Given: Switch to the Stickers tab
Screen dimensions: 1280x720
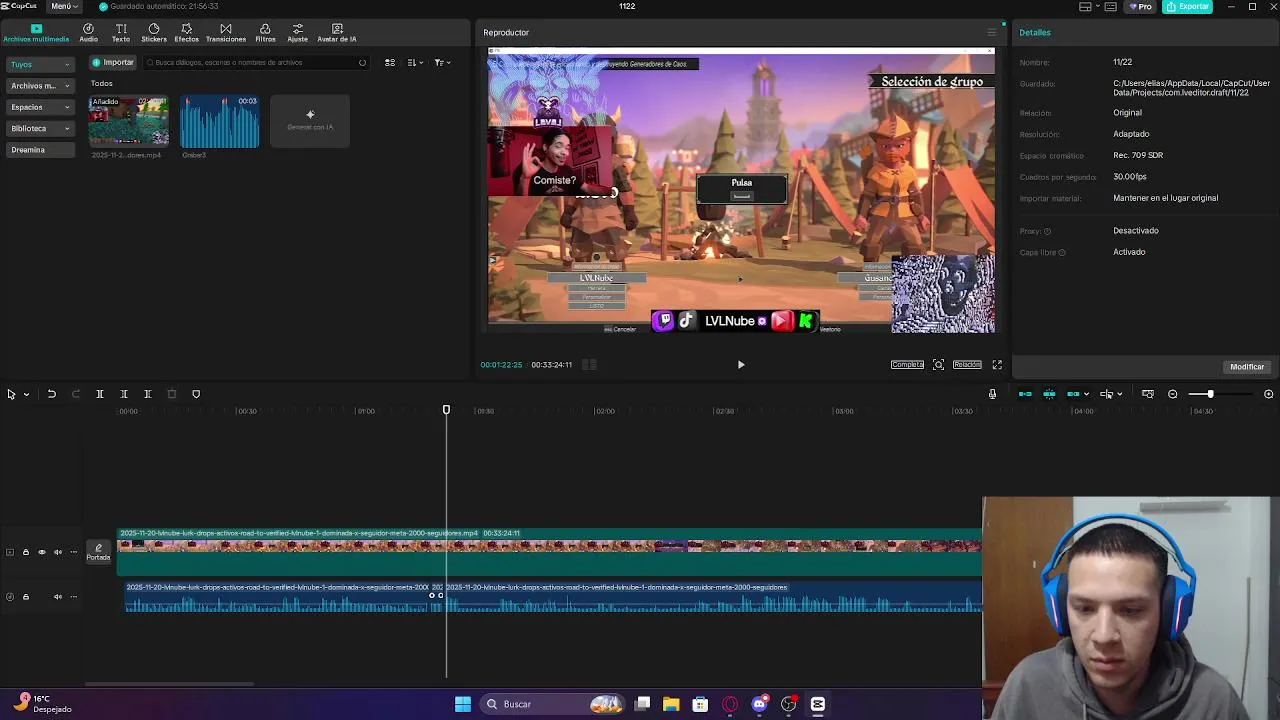Looking at the screenshot, I should coord(154,33).
